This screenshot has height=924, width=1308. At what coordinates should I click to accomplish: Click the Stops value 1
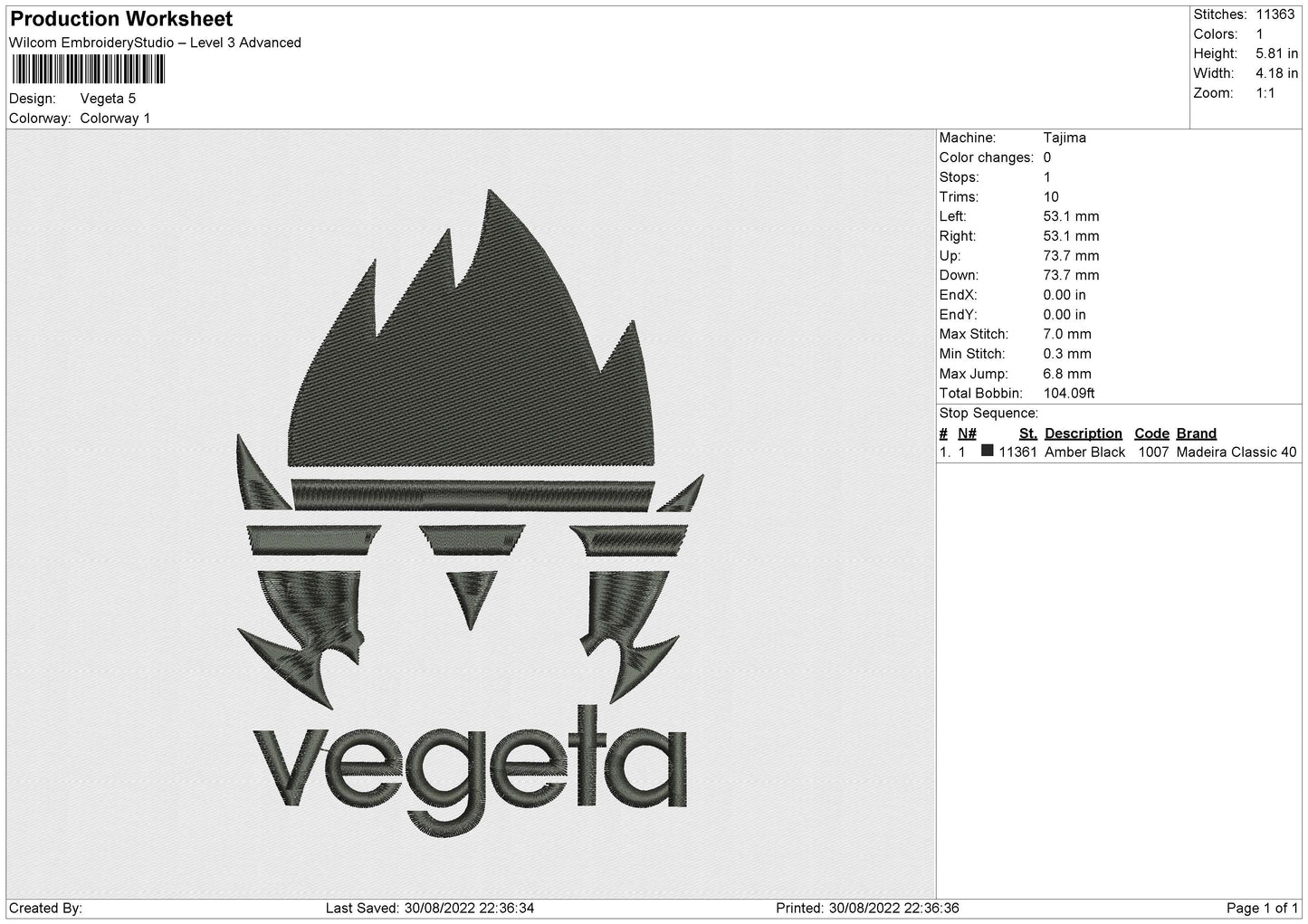(1047, 177)
